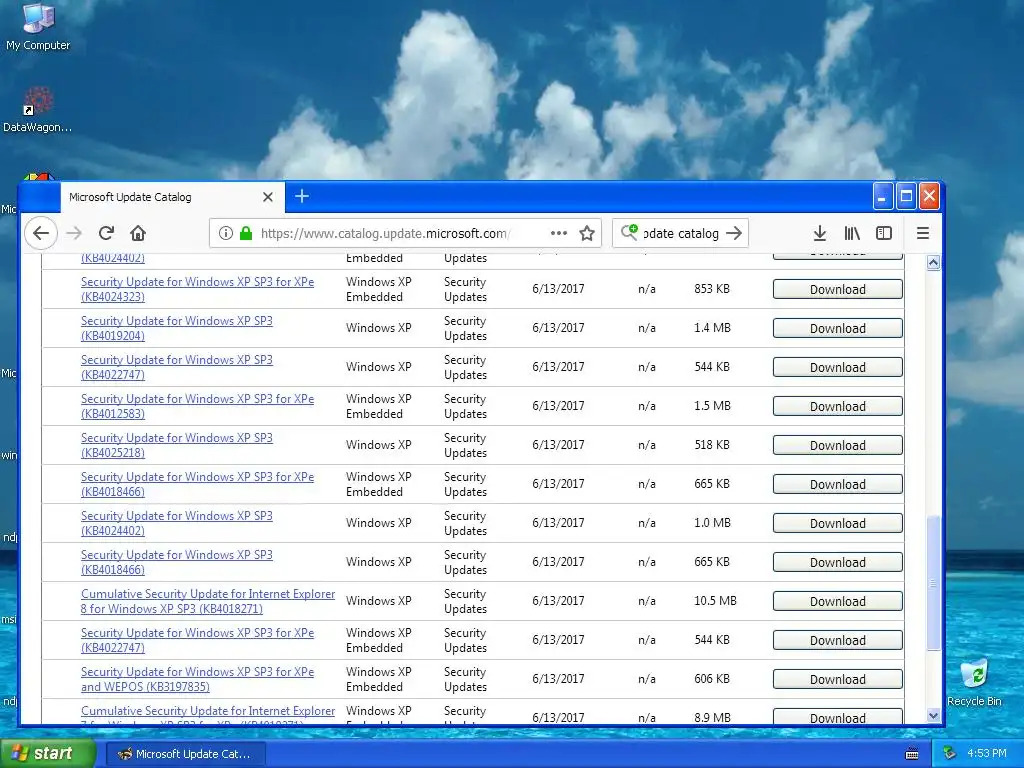Click the 10.5 MB size cell
This screenshot has width=1024, height=768.
pyautogui.click(x=715, y=601)
